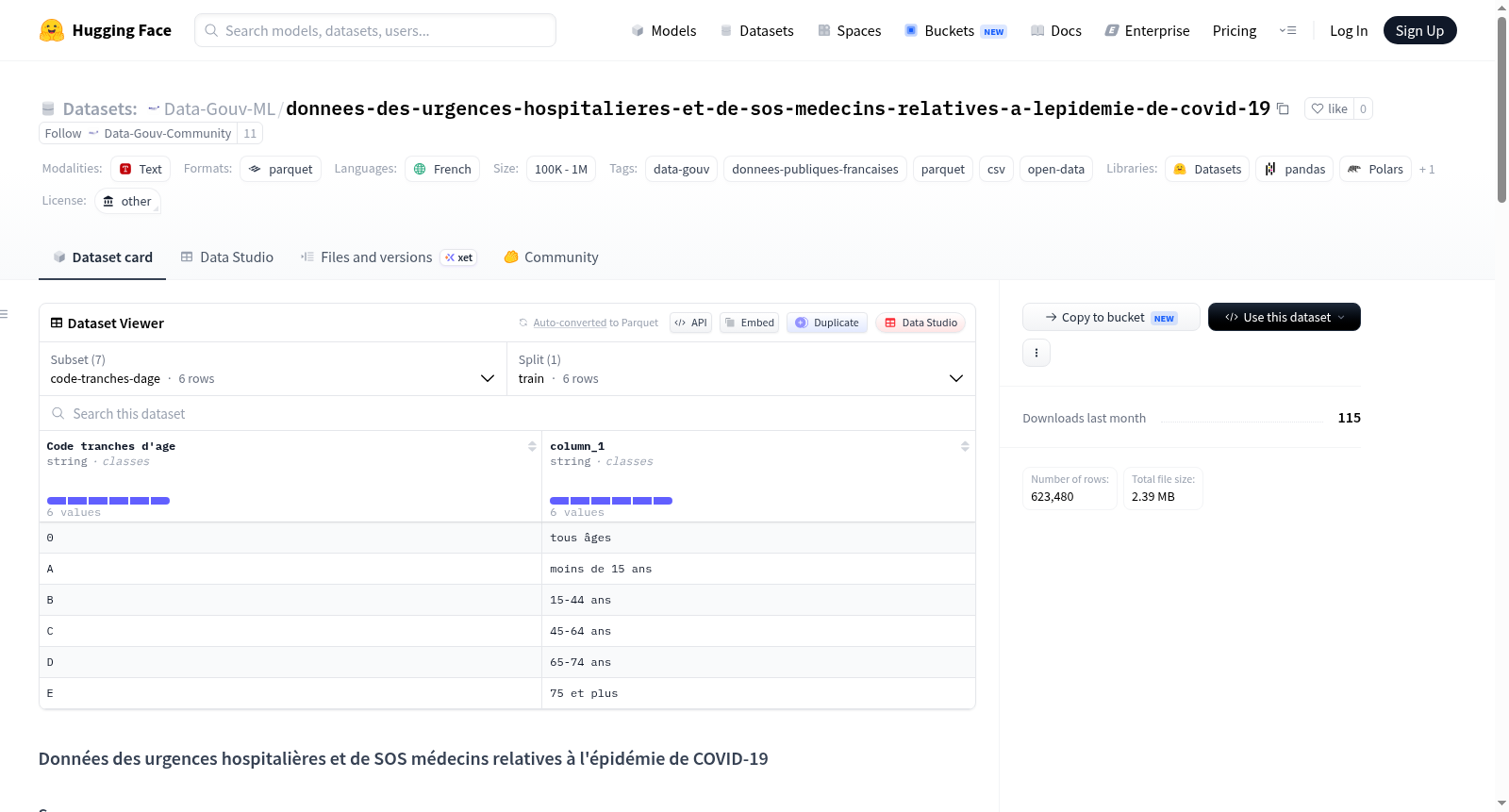This screenshot has height=812, width=1509.
Task: Duplicate this dataset
Action: (x=827, y=323)
